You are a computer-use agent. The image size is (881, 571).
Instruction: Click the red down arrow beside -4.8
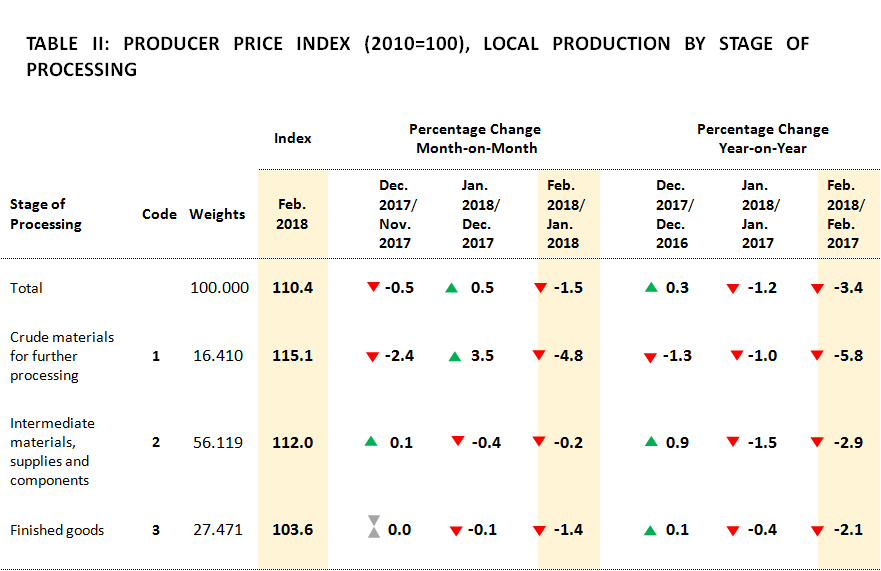point(539,355)
